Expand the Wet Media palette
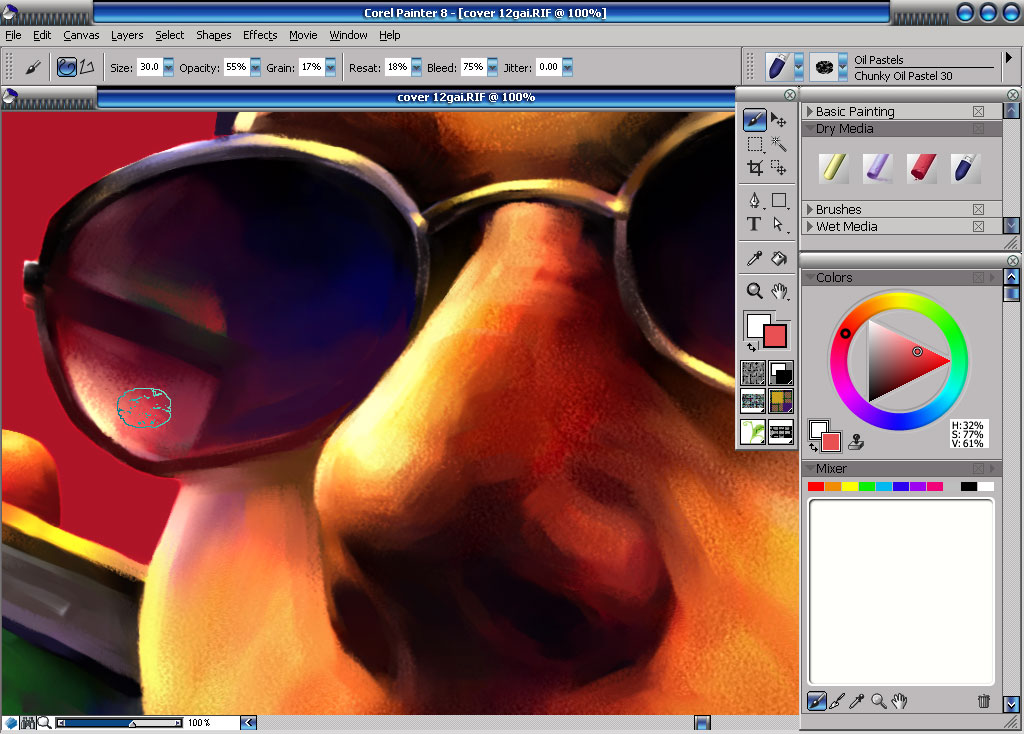This screenshot has height=734, width=1024. [810, 227]
